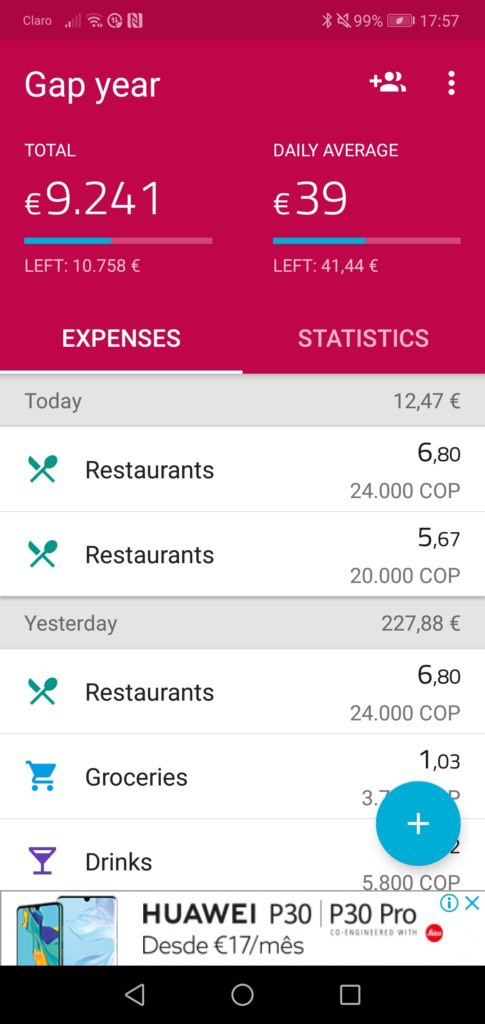Tap the daily average progress bar

pos(367,241)
